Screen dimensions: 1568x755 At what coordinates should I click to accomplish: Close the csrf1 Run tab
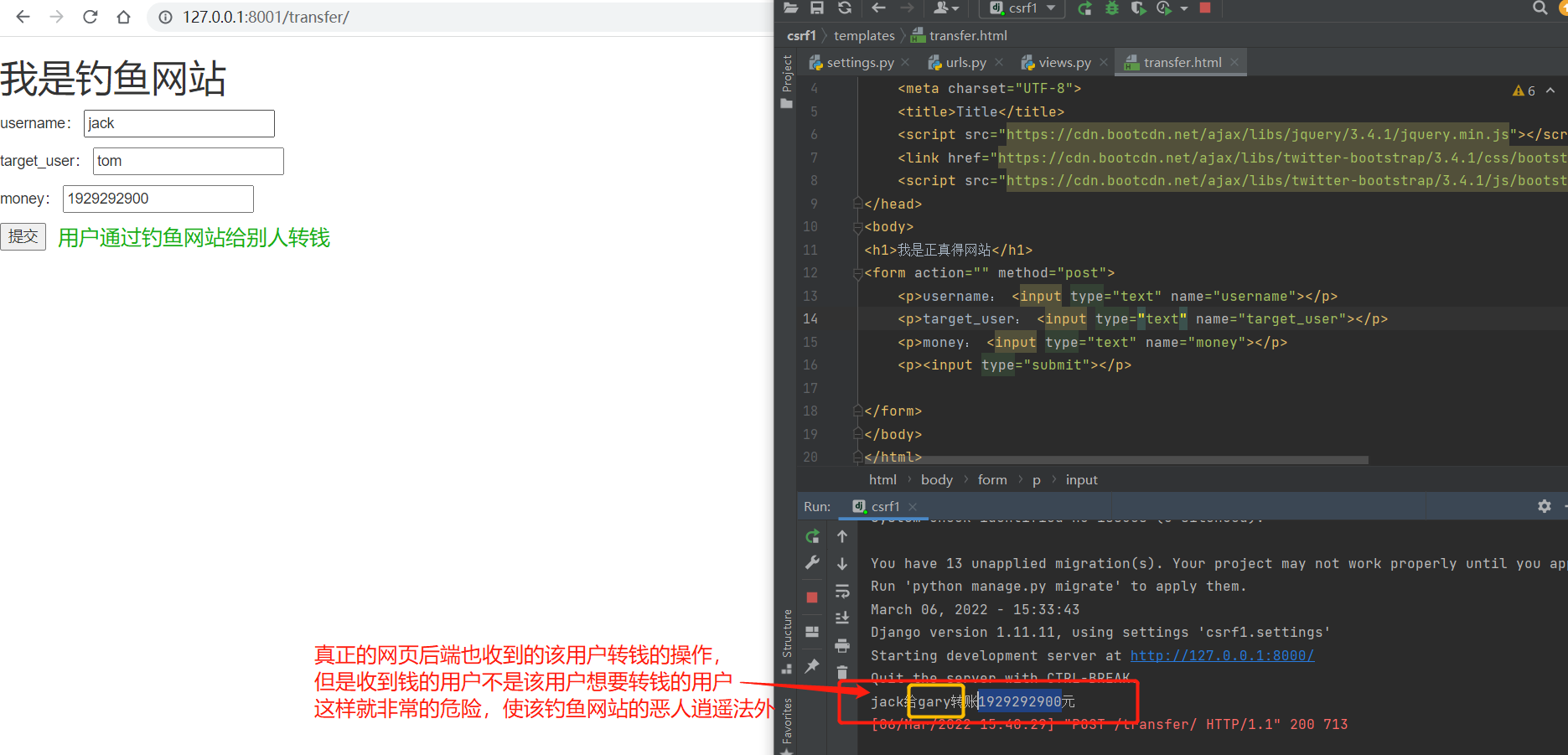pyautogui.click(x=913, y=507)
